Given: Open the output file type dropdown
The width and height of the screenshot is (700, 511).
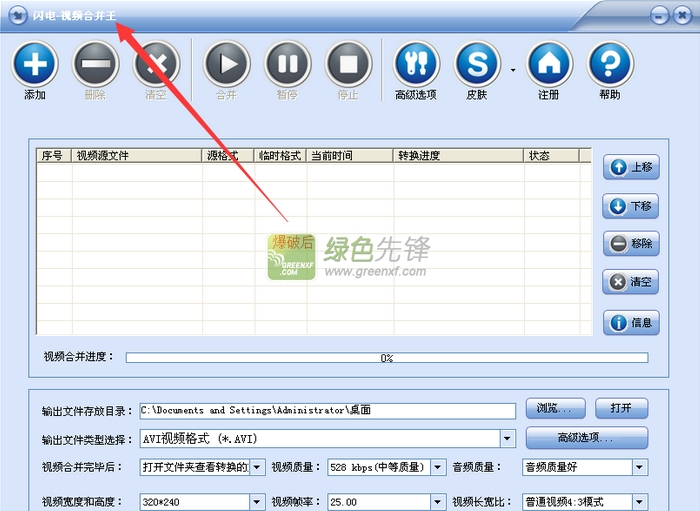Looking at the screenshot, I should (507, 439).
